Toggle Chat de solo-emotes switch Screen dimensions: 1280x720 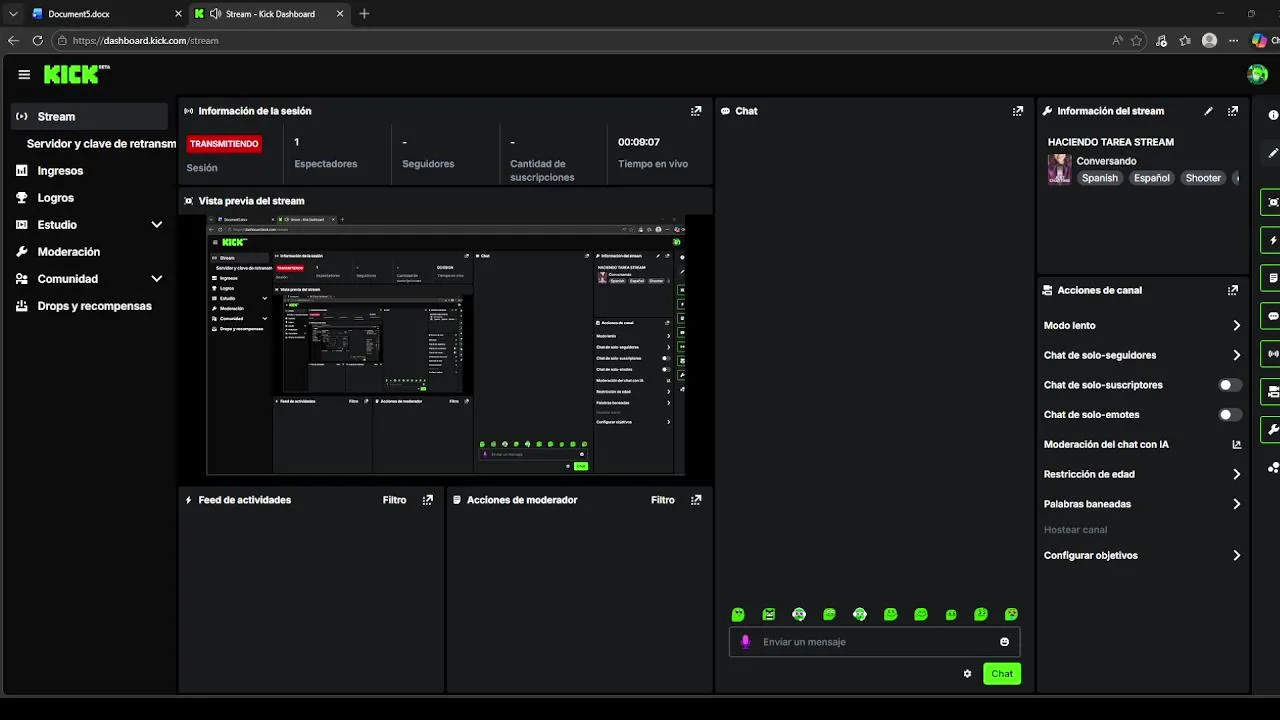click(x=1230, y=415)
